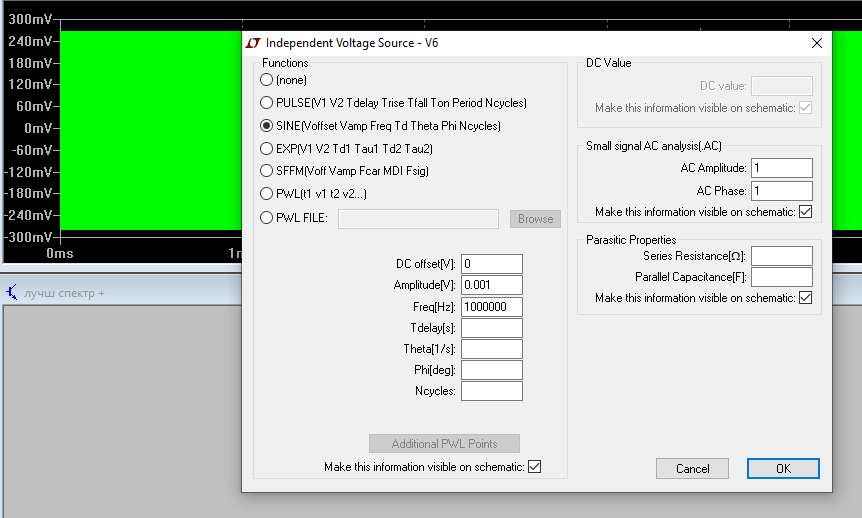Click the AC Amplitude input field
862x518 pixels.
click(782, 168)
